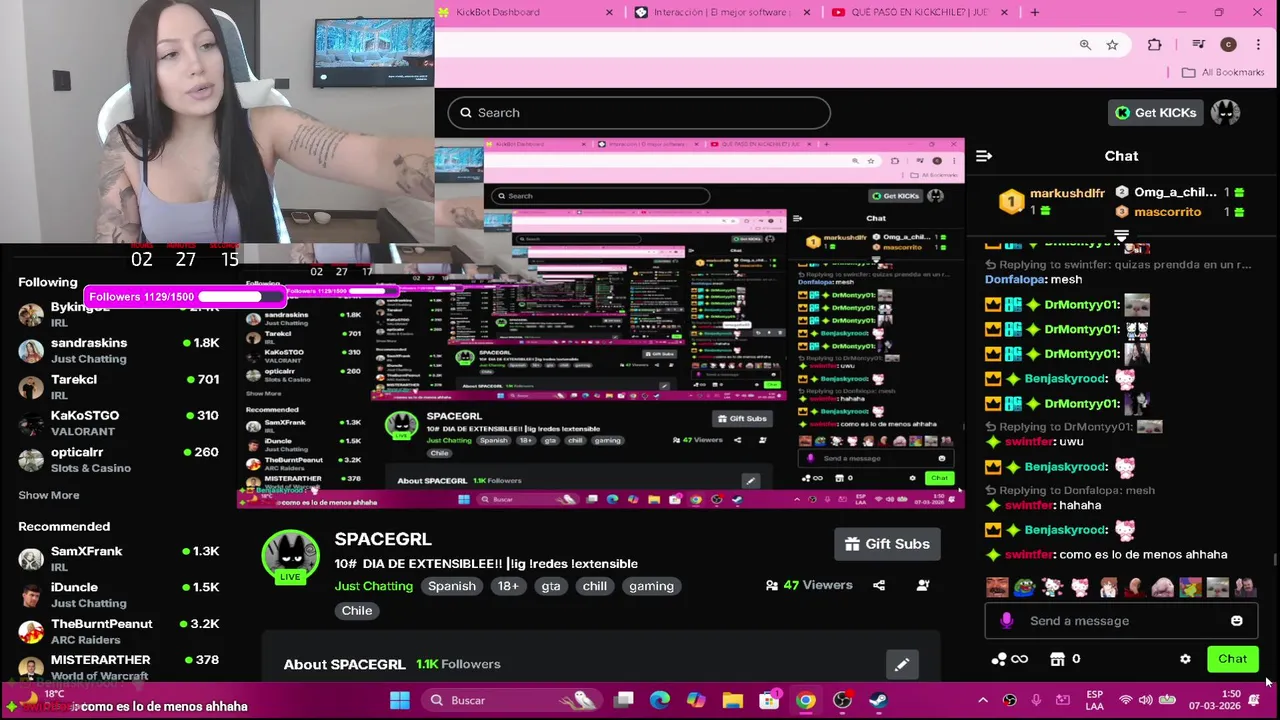Image resolution: width=1280 pixels, height=720 pixels.
Task: Open Chrome media controls icon
Action: [1198, 45]
